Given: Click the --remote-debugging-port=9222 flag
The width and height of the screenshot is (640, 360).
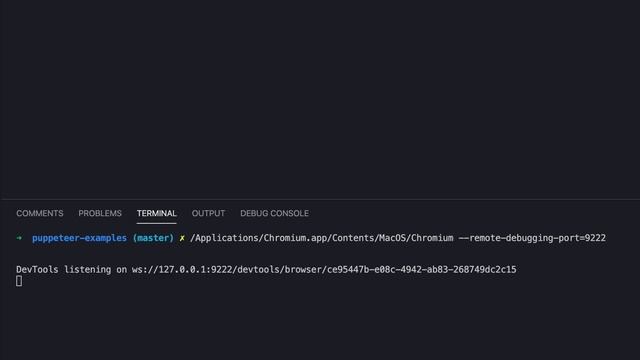Looking at the screenshot, I should (x=532, y=238).
